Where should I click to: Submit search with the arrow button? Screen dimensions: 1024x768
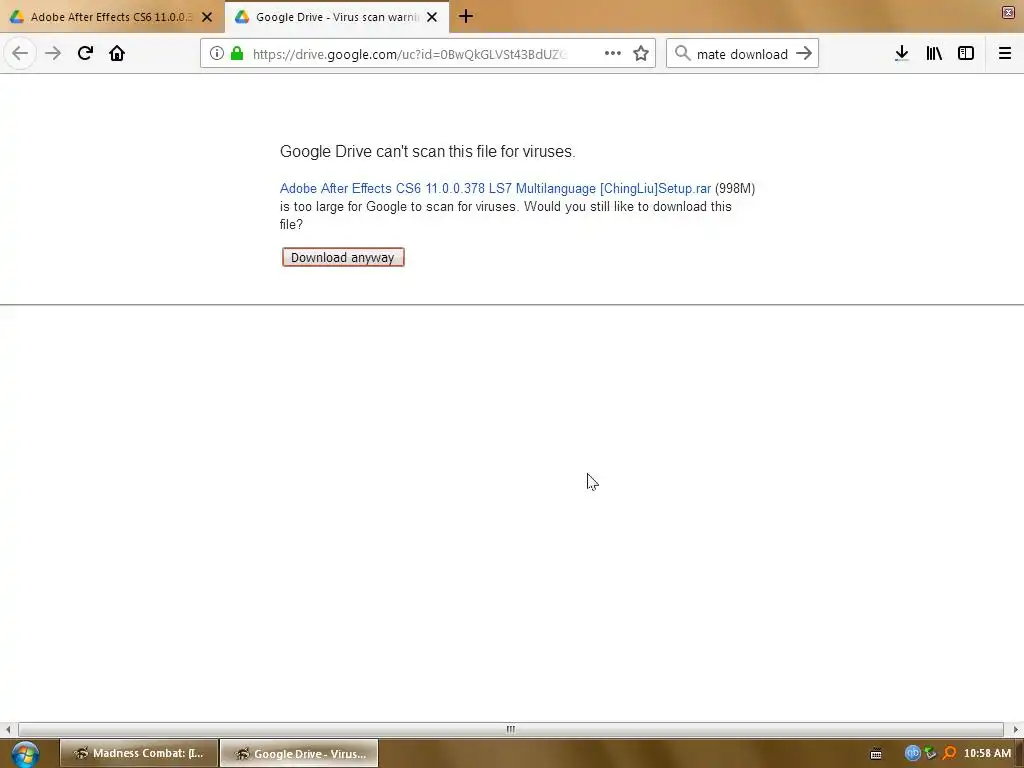[804, 54]
